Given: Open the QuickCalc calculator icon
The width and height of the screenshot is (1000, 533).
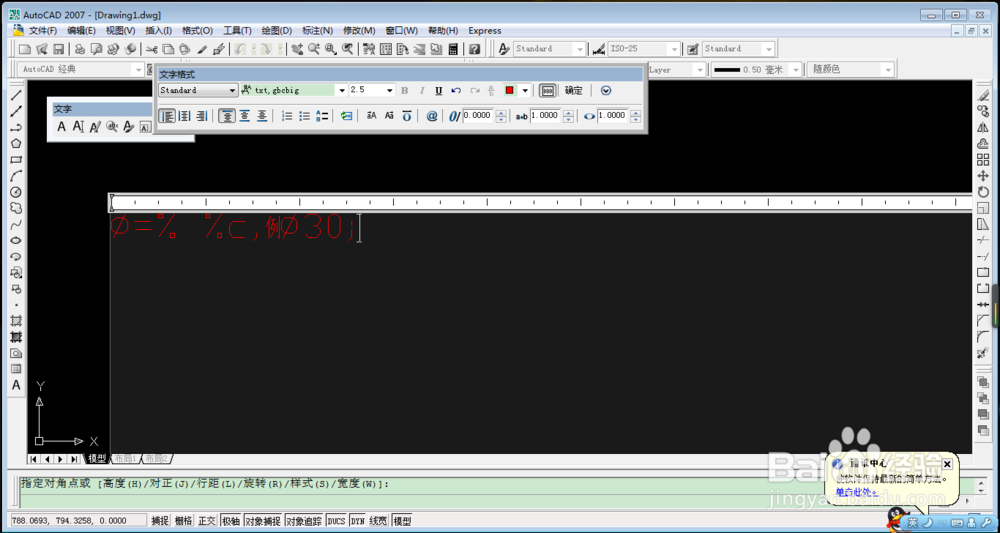Looking at the screenshot, I should pos(453,48).
